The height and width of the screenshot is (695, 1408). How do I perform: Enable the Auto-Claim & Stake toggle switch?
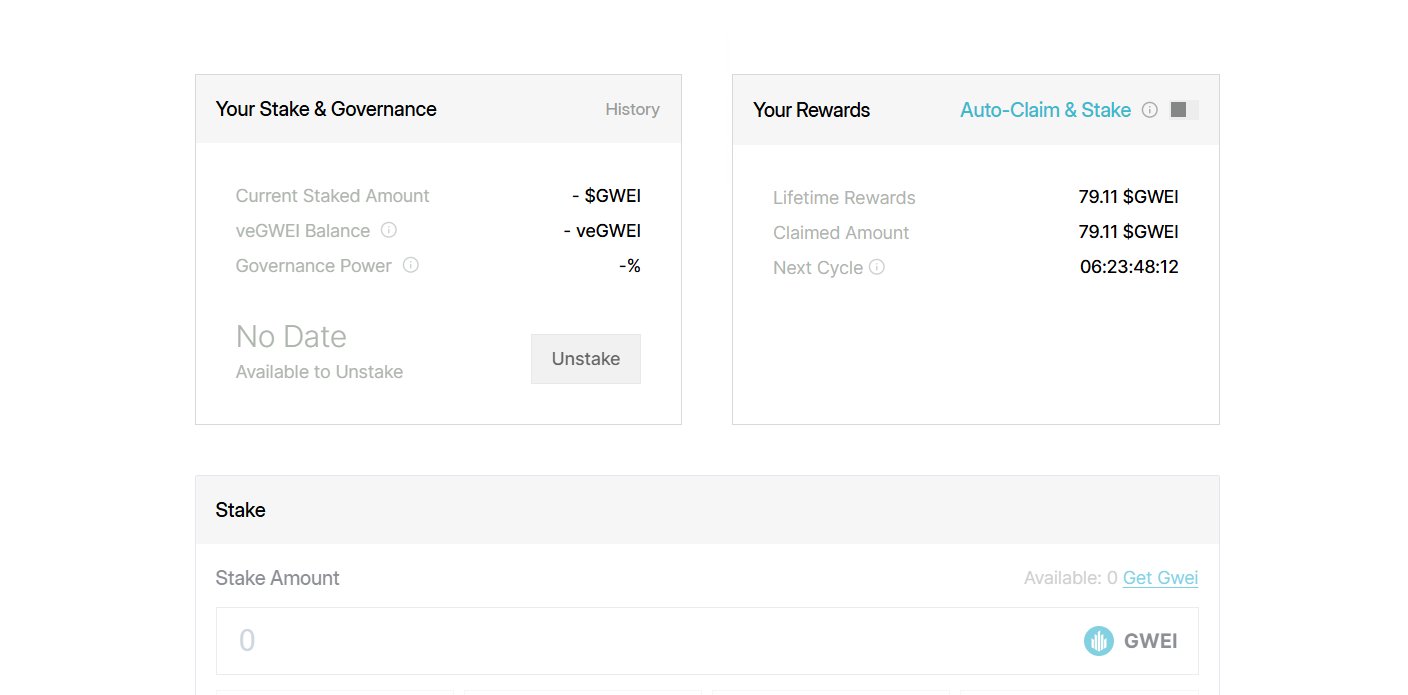point(1184,110)
